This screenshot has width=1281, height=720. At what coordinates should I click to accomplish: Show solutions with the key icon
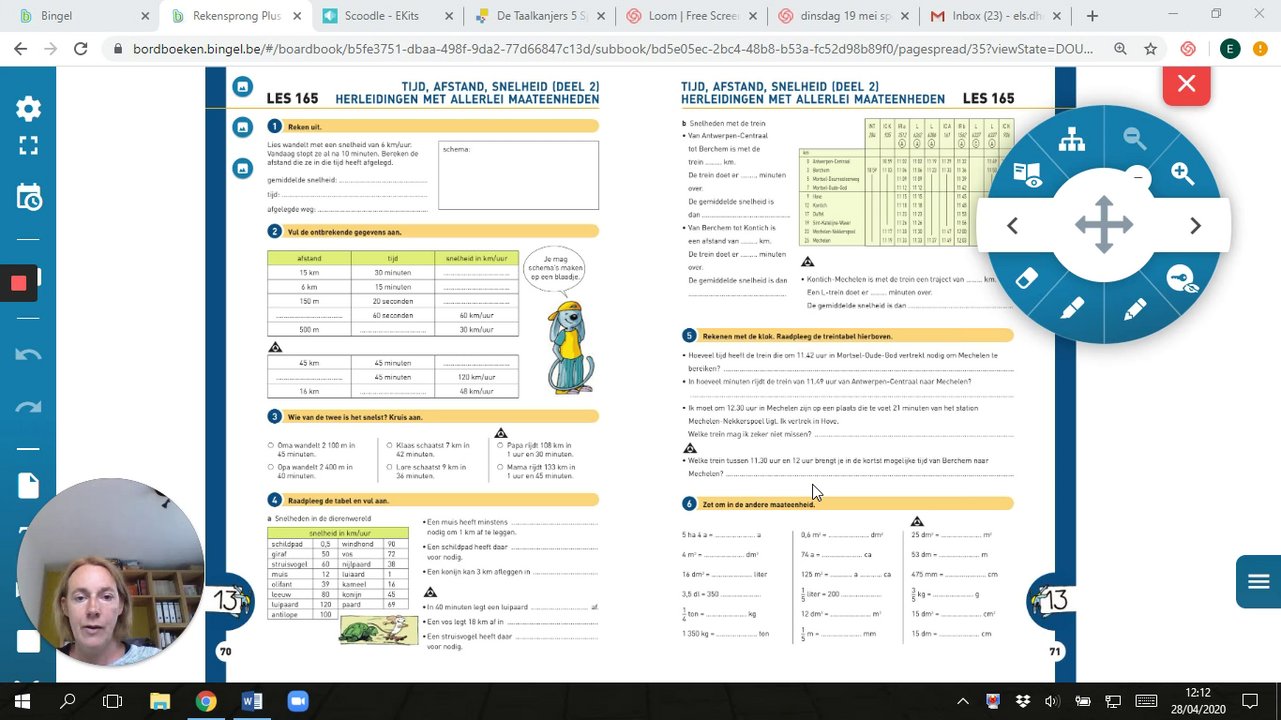[x=1182, y=279]
